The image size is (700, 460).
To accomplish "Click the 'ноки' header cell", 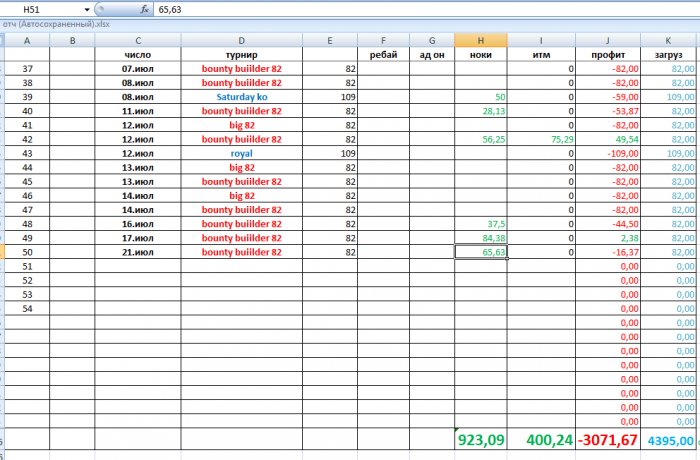I will 481,55.
